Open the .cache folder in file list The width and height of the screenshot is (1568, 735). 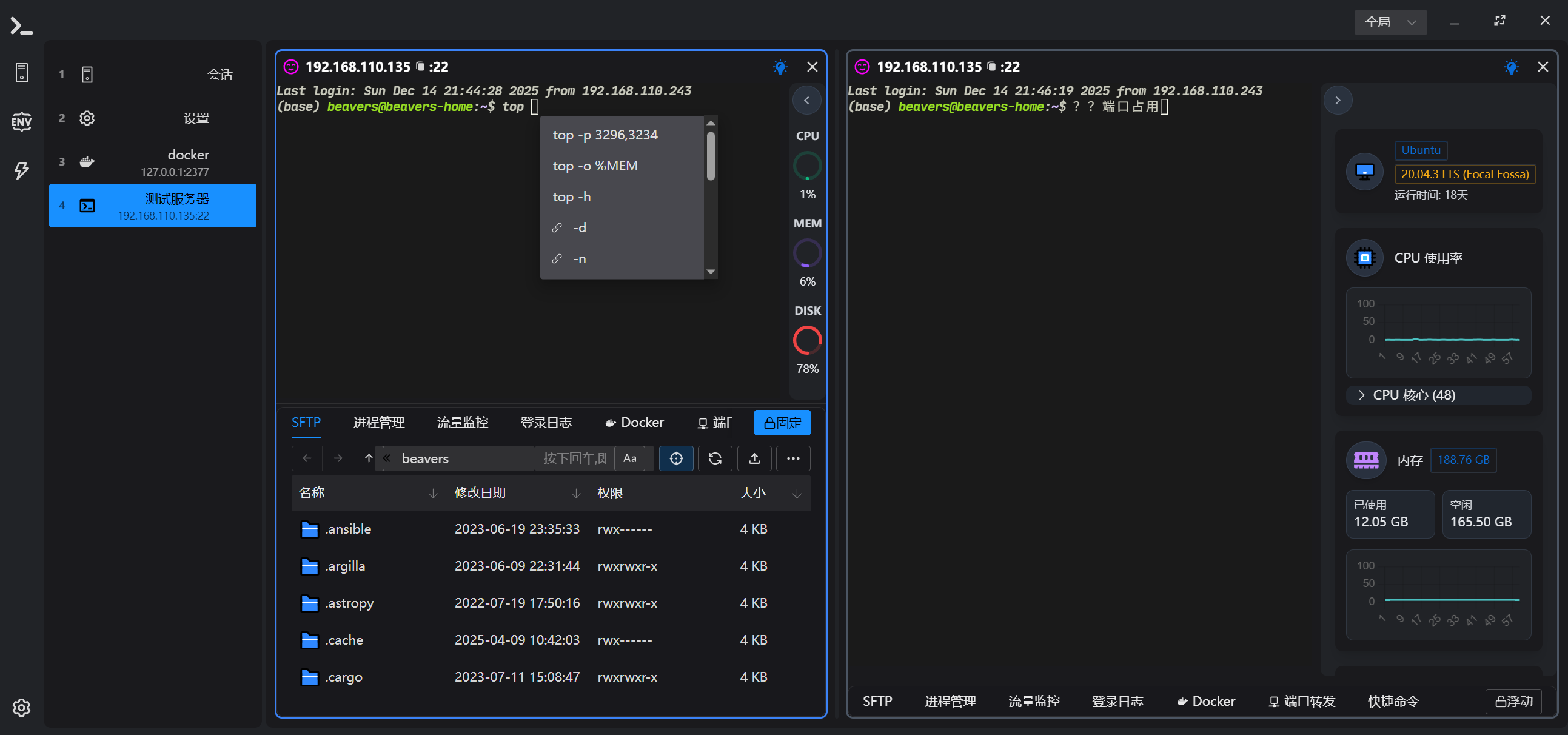[344, 640]
